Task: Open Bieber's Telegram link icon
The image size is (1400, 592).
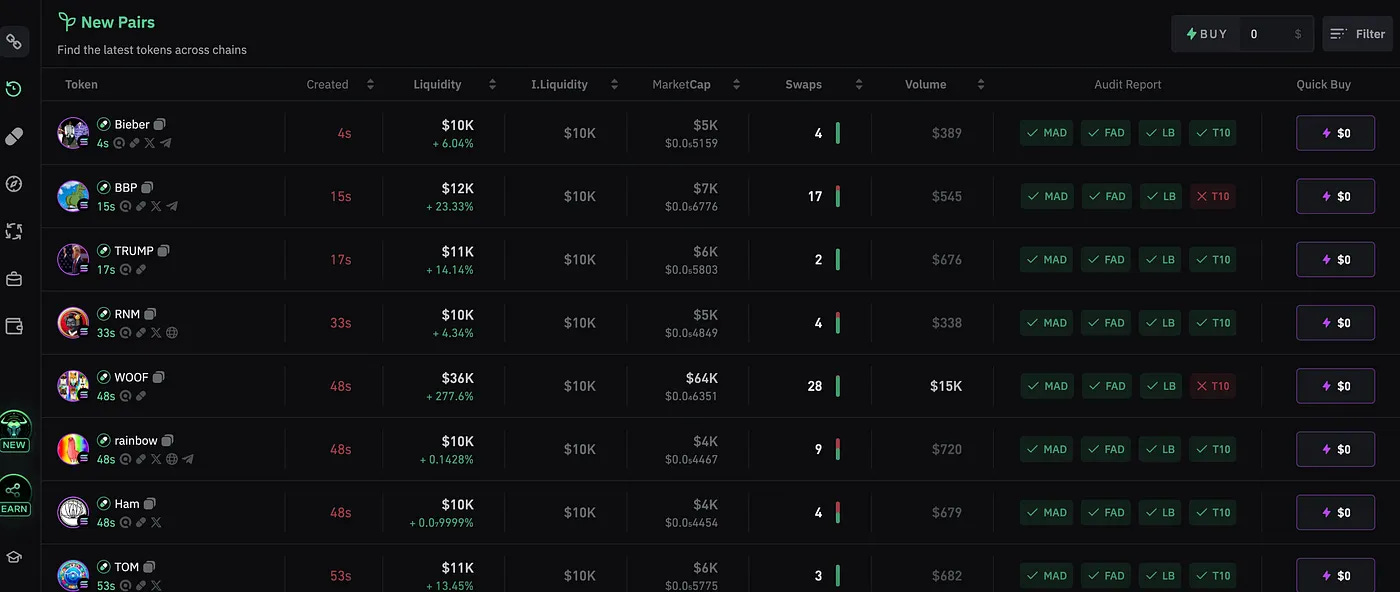Action: coord(166,143)
